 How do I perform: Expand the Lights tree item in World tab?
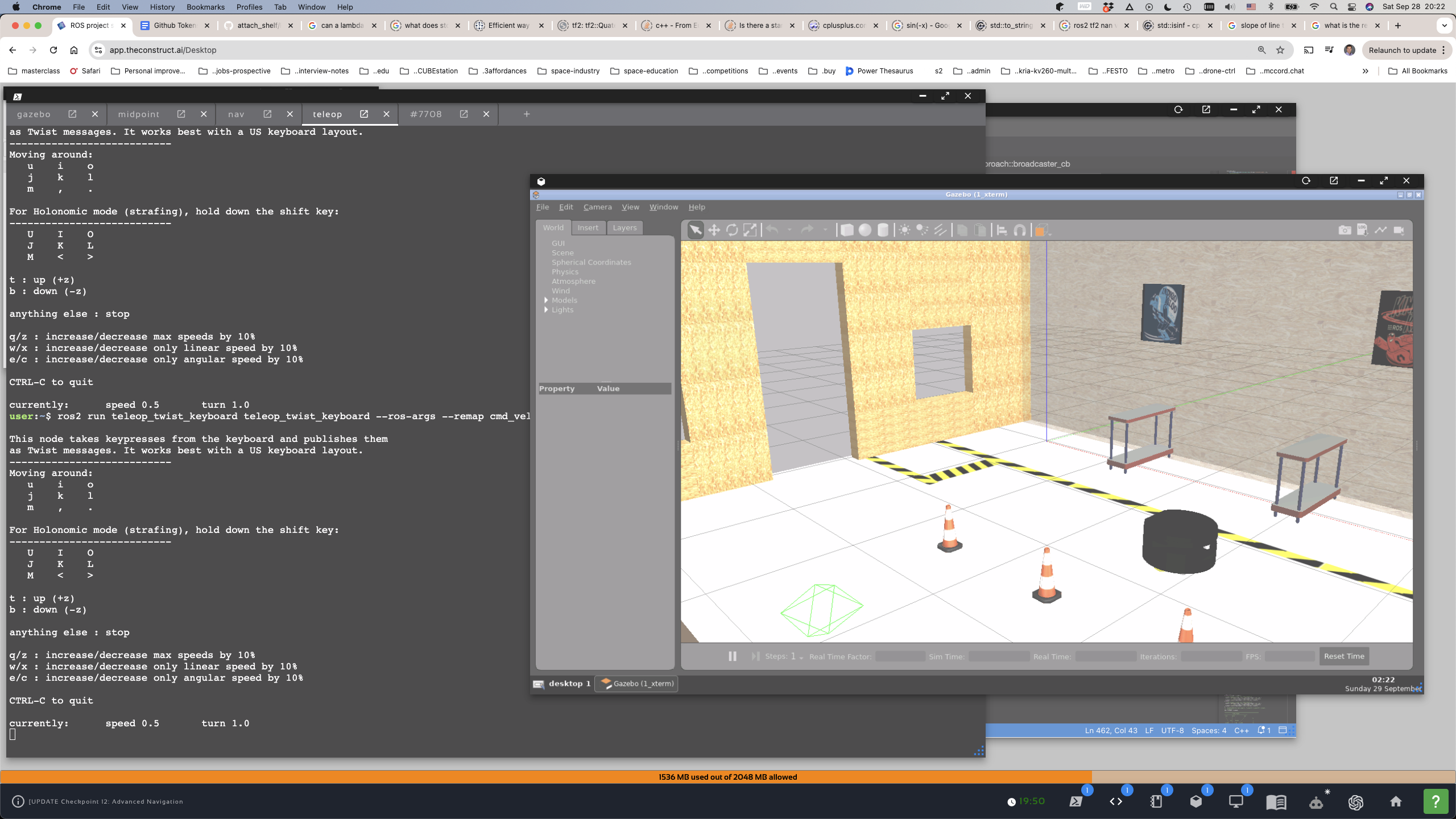(546, 309)
